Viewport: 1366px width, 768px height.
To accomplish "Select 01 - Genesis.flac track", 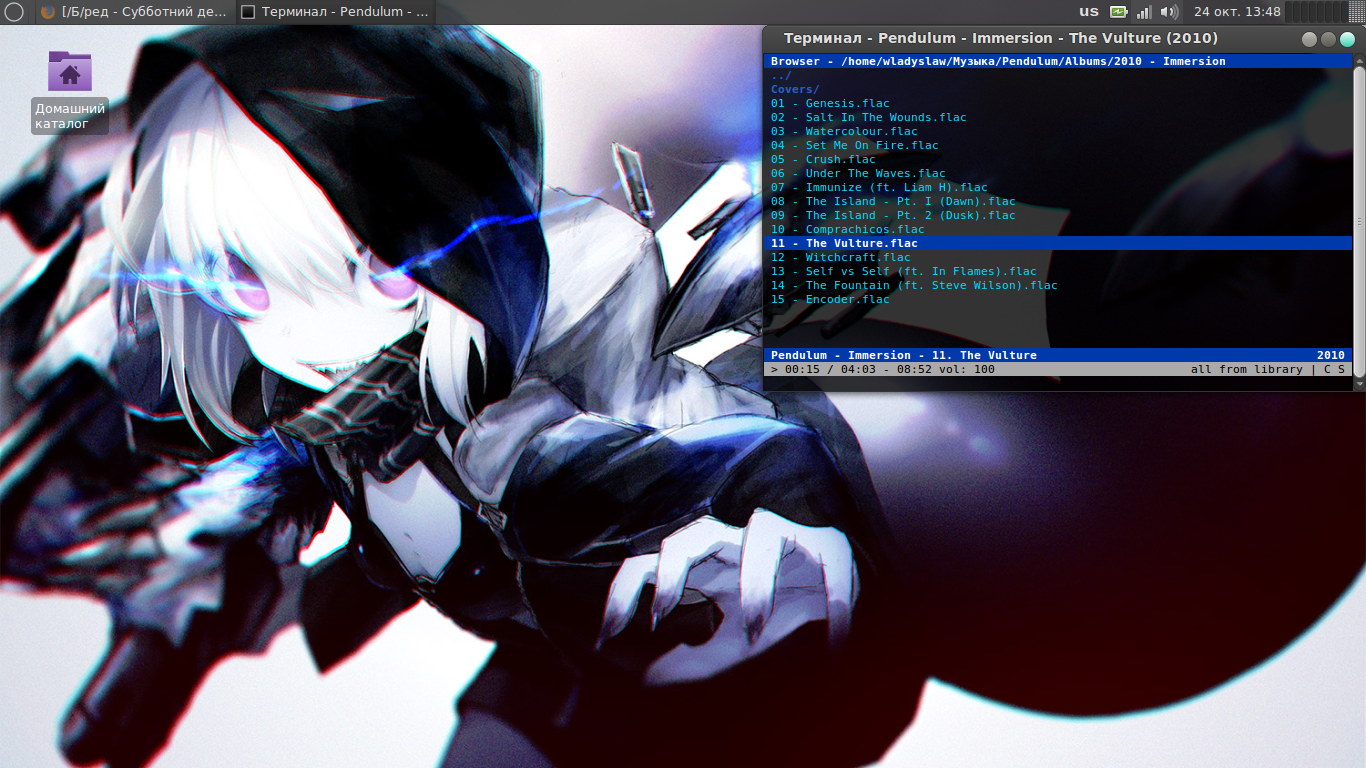I will [830, 103].
